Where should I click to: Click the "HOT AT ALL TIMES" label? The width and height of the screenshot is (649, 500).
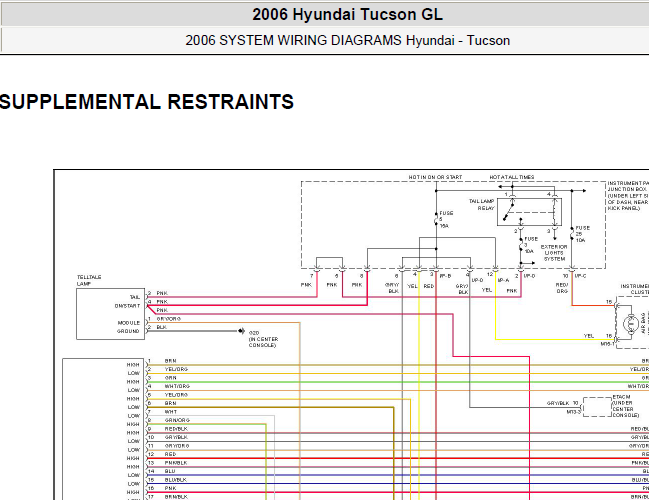[512, 177]
